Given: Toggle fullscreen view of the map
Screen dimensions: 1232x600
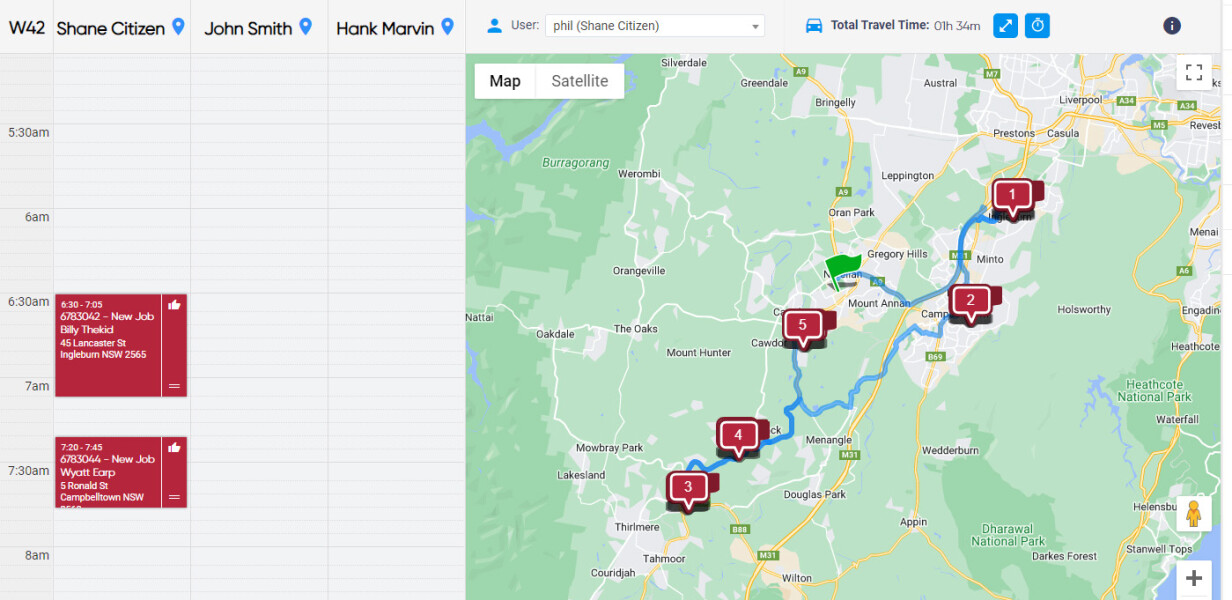Looking at the screenshot, I should [x=1193, y=72].
